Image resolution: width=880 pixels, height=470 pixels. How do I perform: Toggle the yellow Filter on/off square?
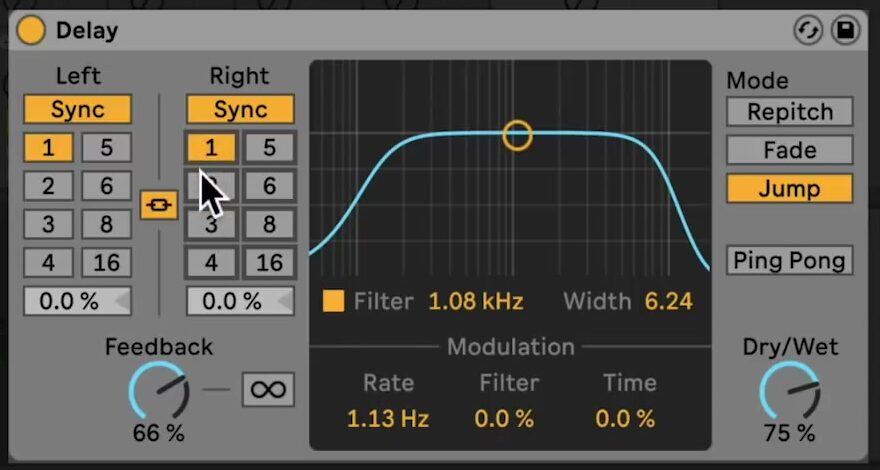[333, 301]
